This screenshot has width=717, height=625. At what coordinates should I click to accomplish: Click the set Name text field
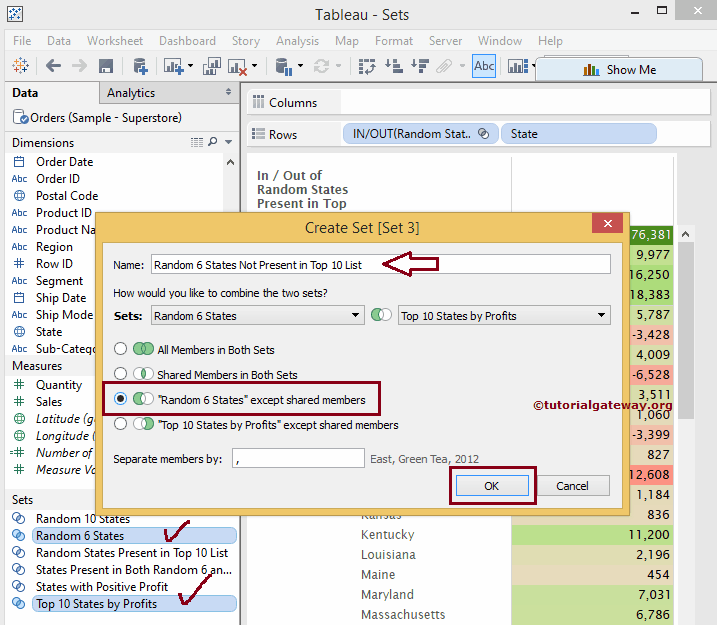[x=380, y=265]
